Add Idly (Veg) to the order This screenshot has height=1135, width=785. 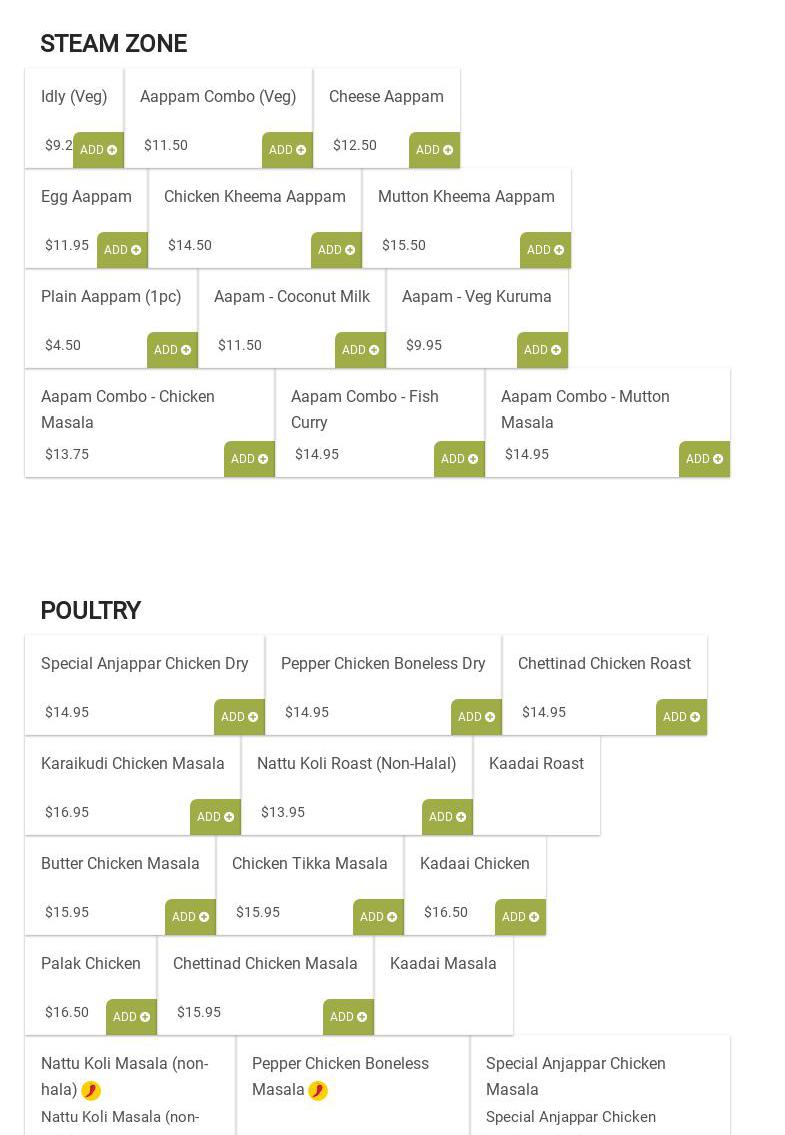[98, 150]
